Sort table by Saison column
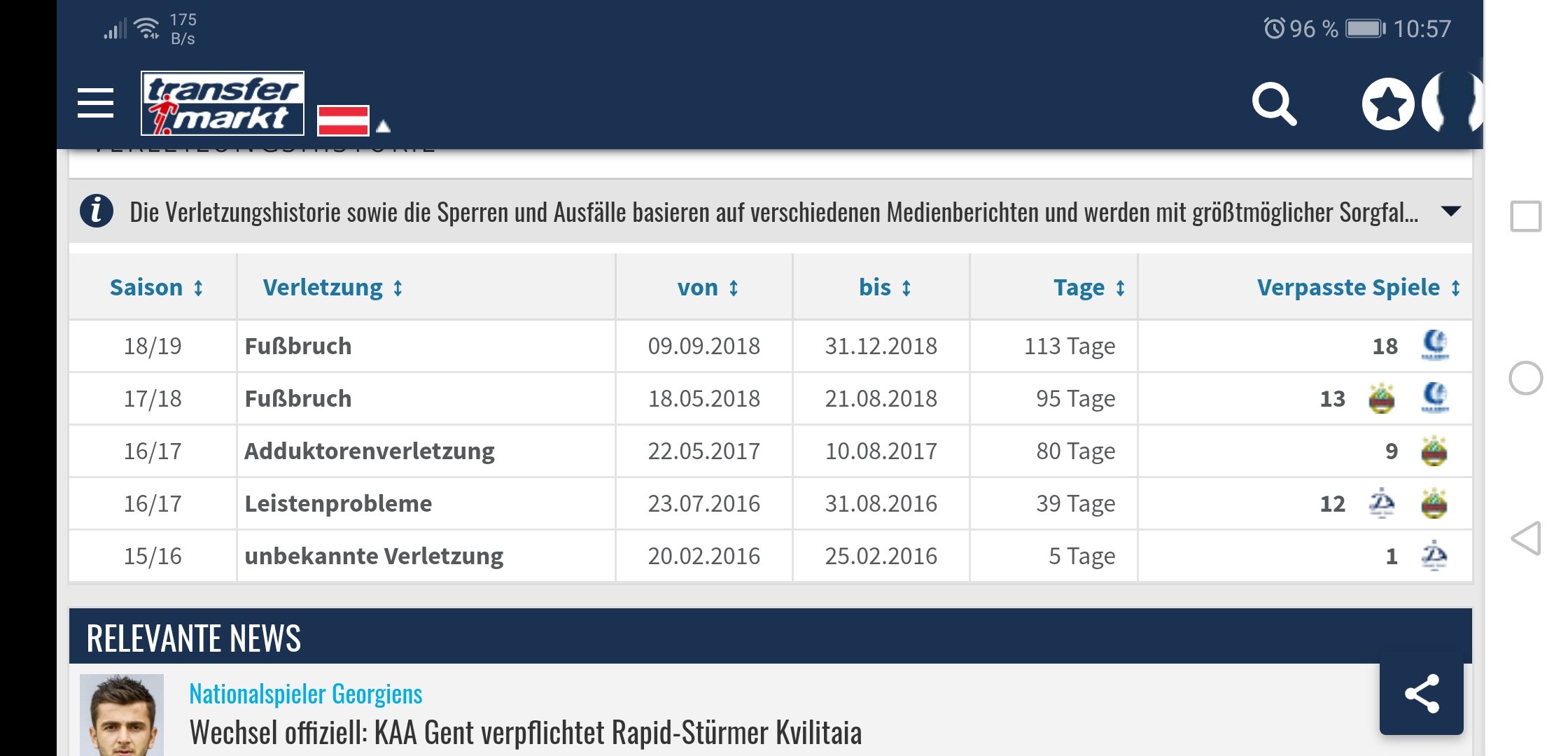The width and height of the screenshot is (1568, 756). click(156, 288)
